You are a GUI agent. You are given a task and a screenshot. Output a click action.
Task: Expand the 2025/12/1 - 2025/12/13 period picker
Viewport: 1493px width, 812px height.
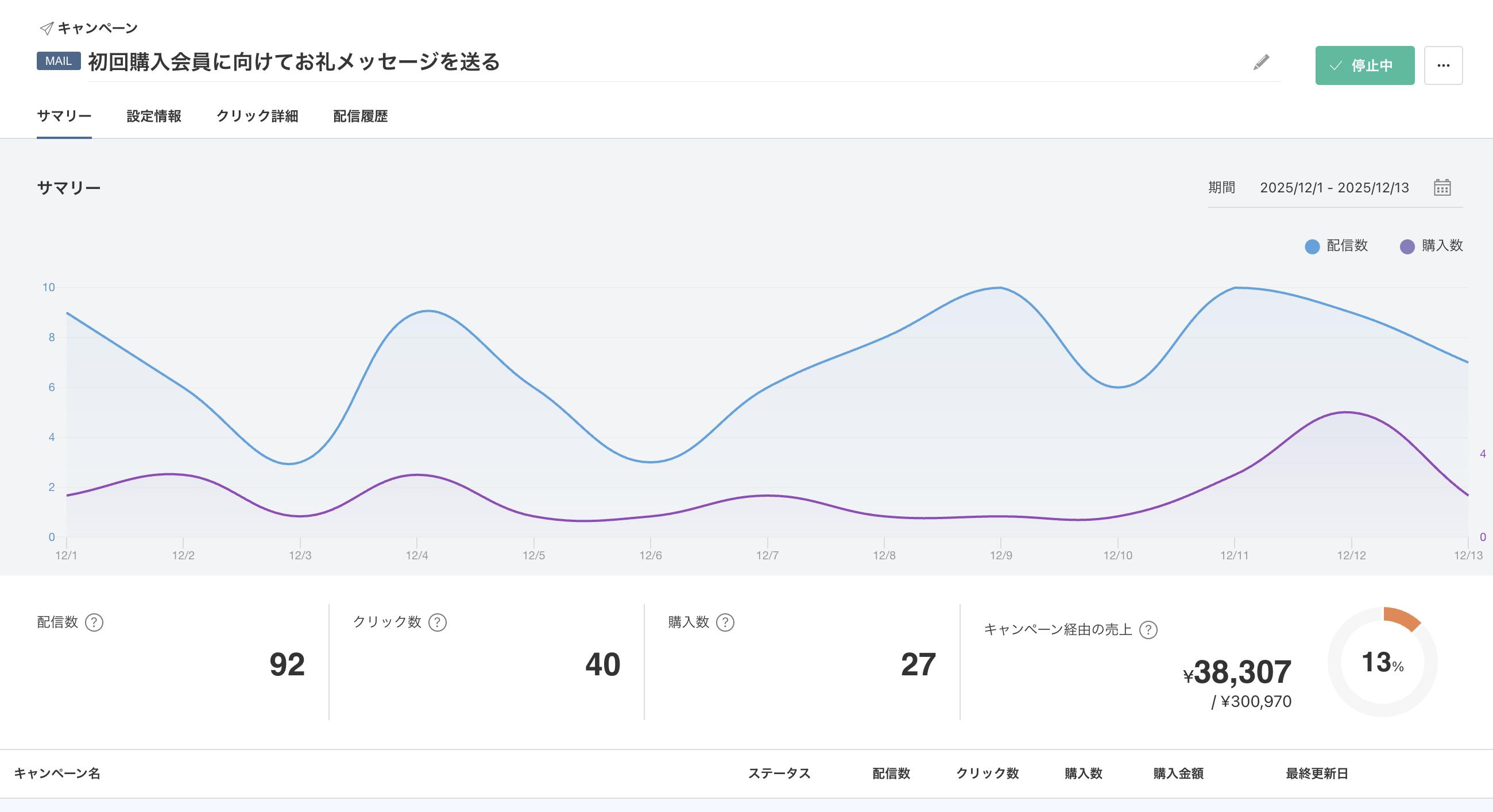(x=1334, y=187)
